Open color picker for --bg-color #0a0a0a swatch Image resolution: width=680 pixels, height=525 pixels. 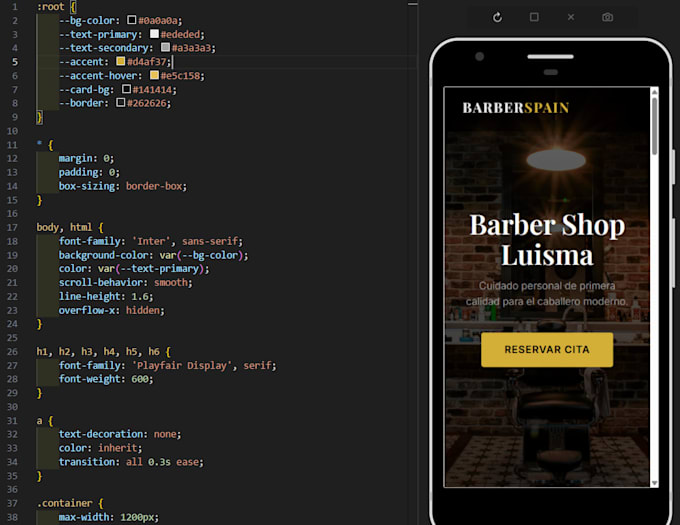pyautogui.click(x=131, y=20)
